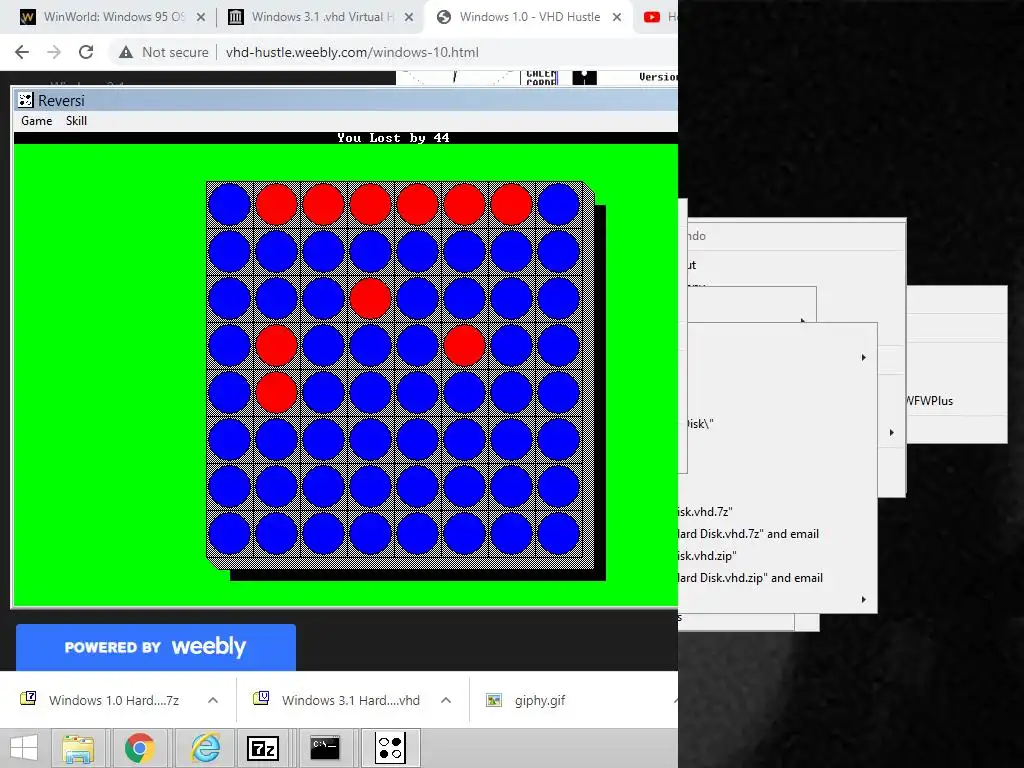
Task: Expand the submenu arrow beside WFWPlus menu
Action: click(892, 432)
